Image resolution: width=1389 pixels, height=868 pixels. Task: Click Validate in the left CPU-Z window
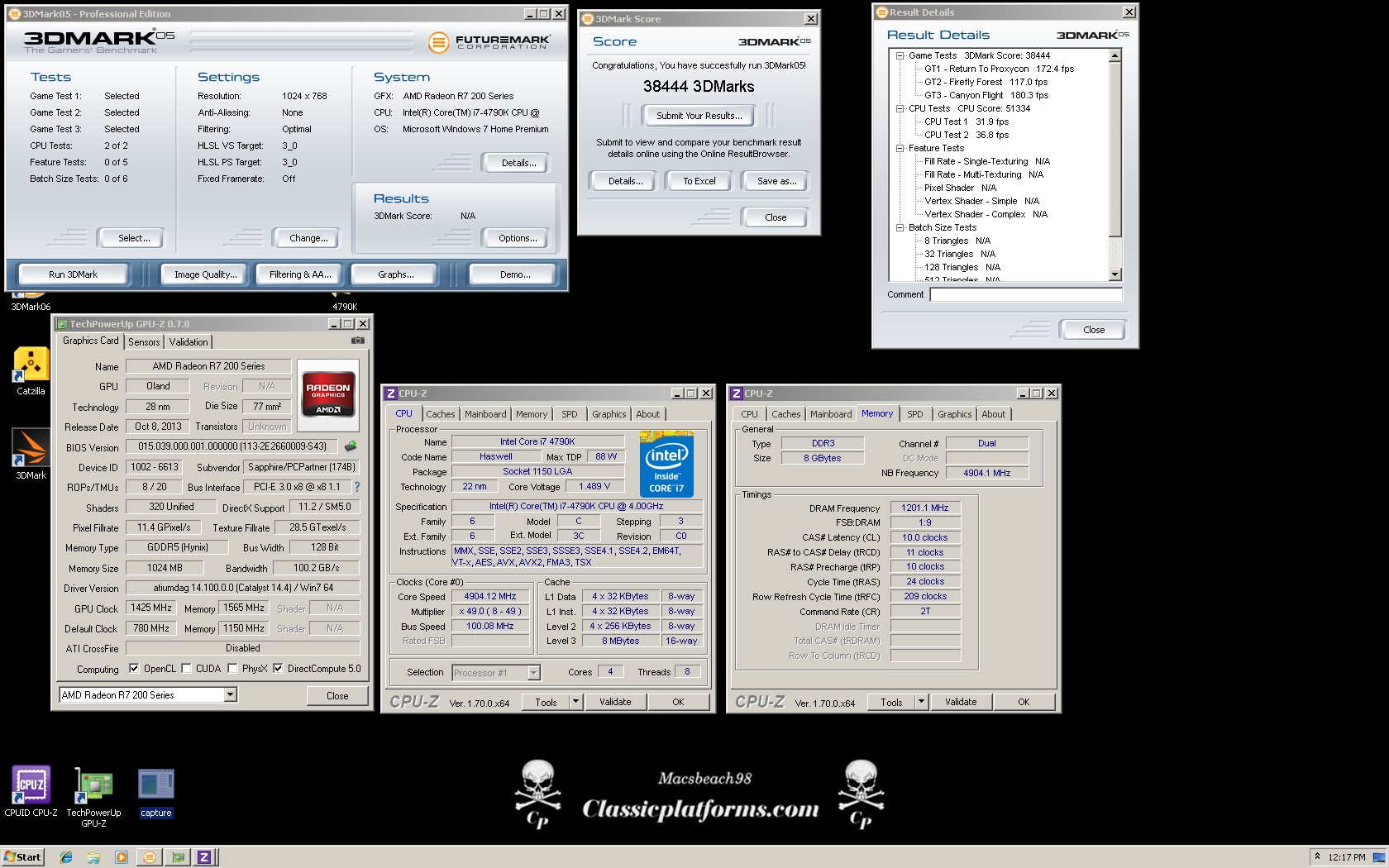pyautogui.click(x=615, y=702)
